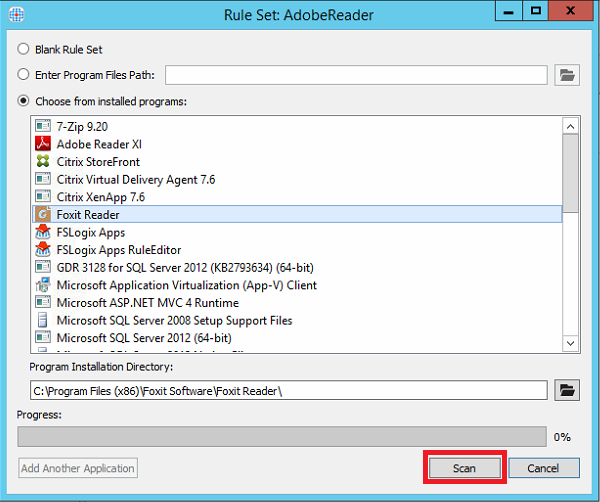Click the 7-Zip 9.20 program icon
The image size is (600, 502).
pos(43,126)
